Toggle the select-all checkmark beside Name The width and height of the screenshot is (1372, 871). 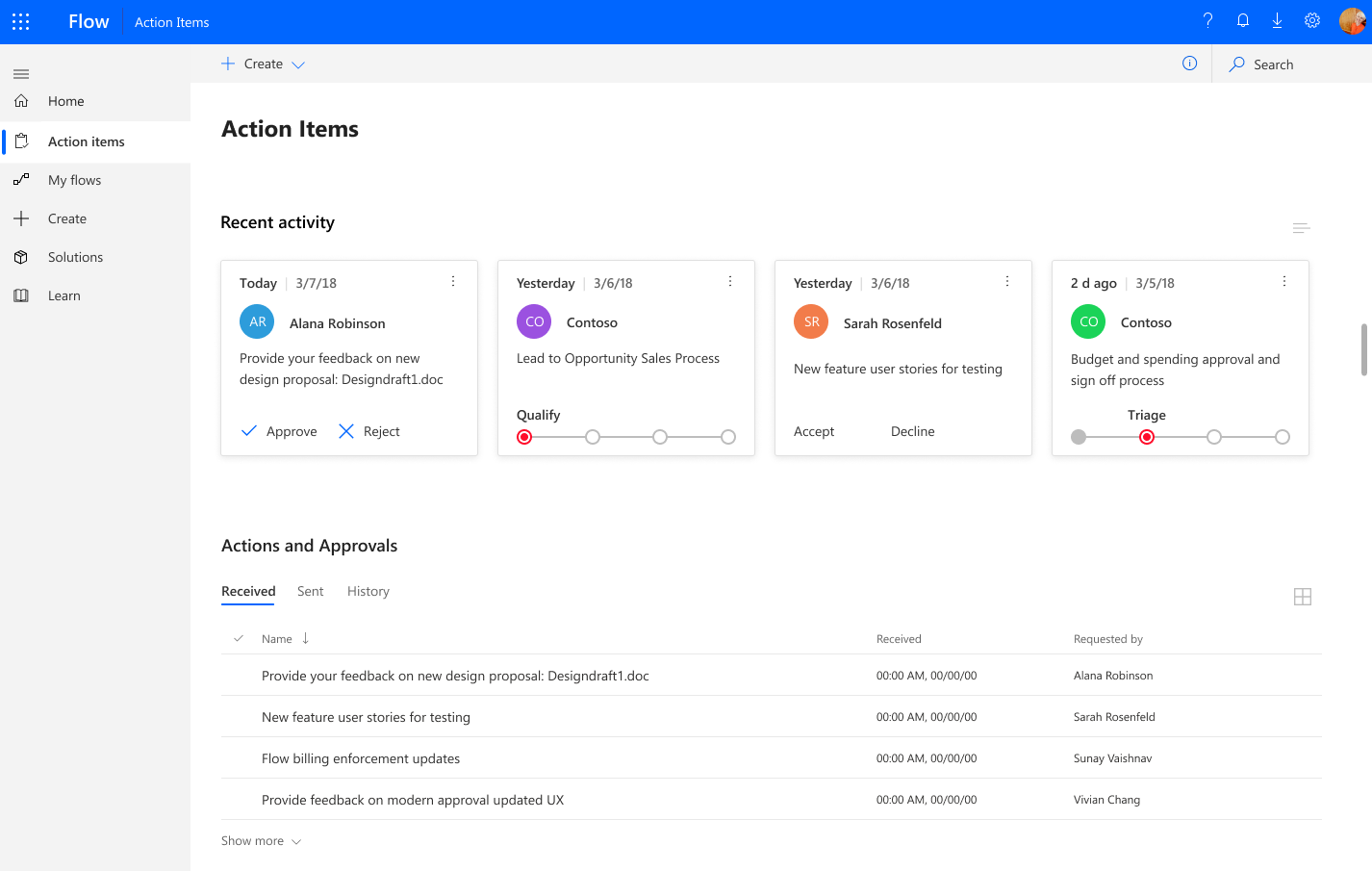pos(239,639)
